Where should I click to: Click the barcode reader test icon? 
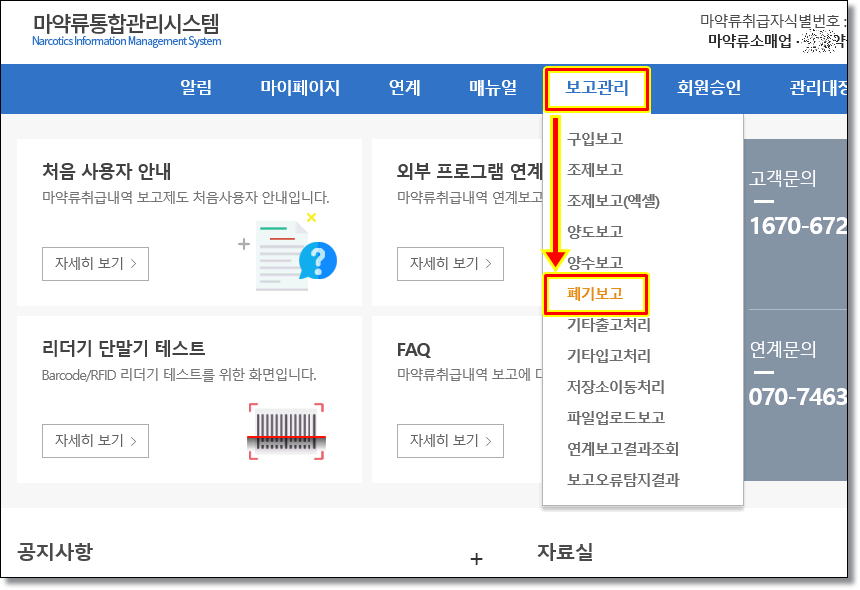286,431
